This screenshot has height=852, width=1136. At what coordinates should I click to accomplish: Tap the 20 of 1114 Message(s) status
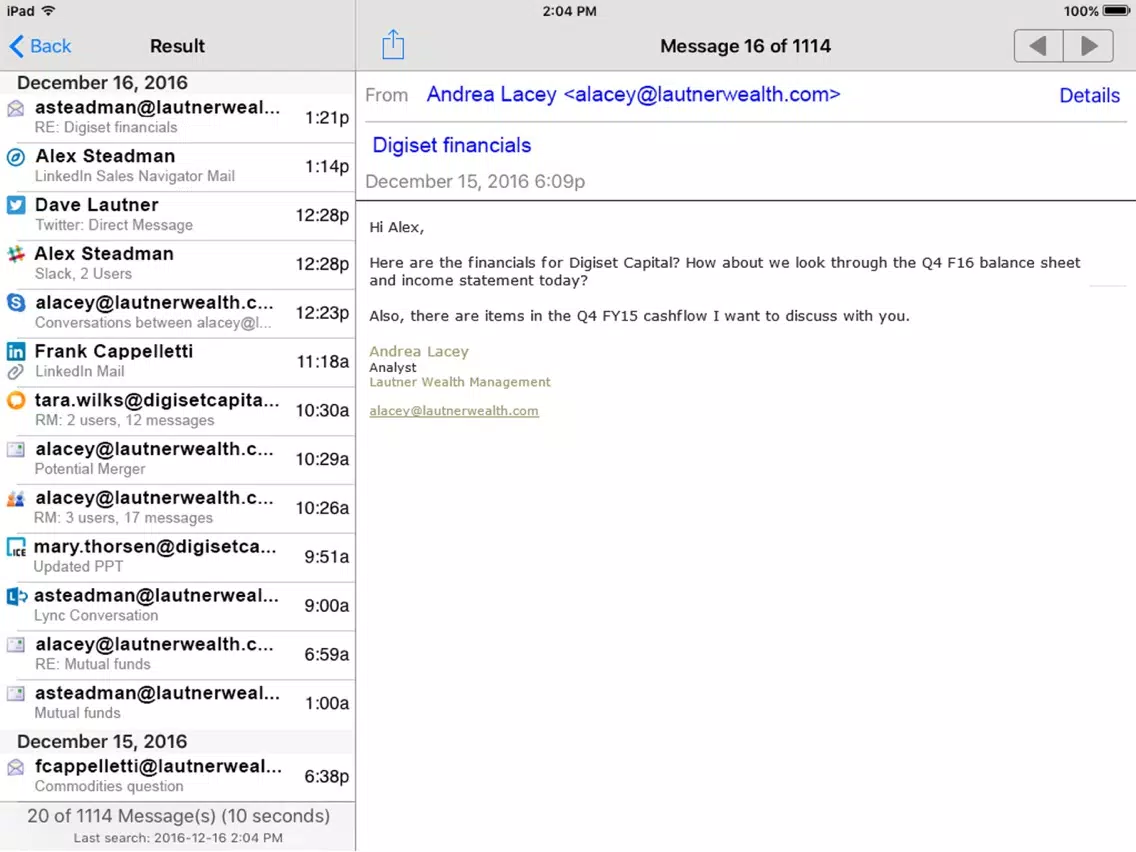[x=178, y=816]
